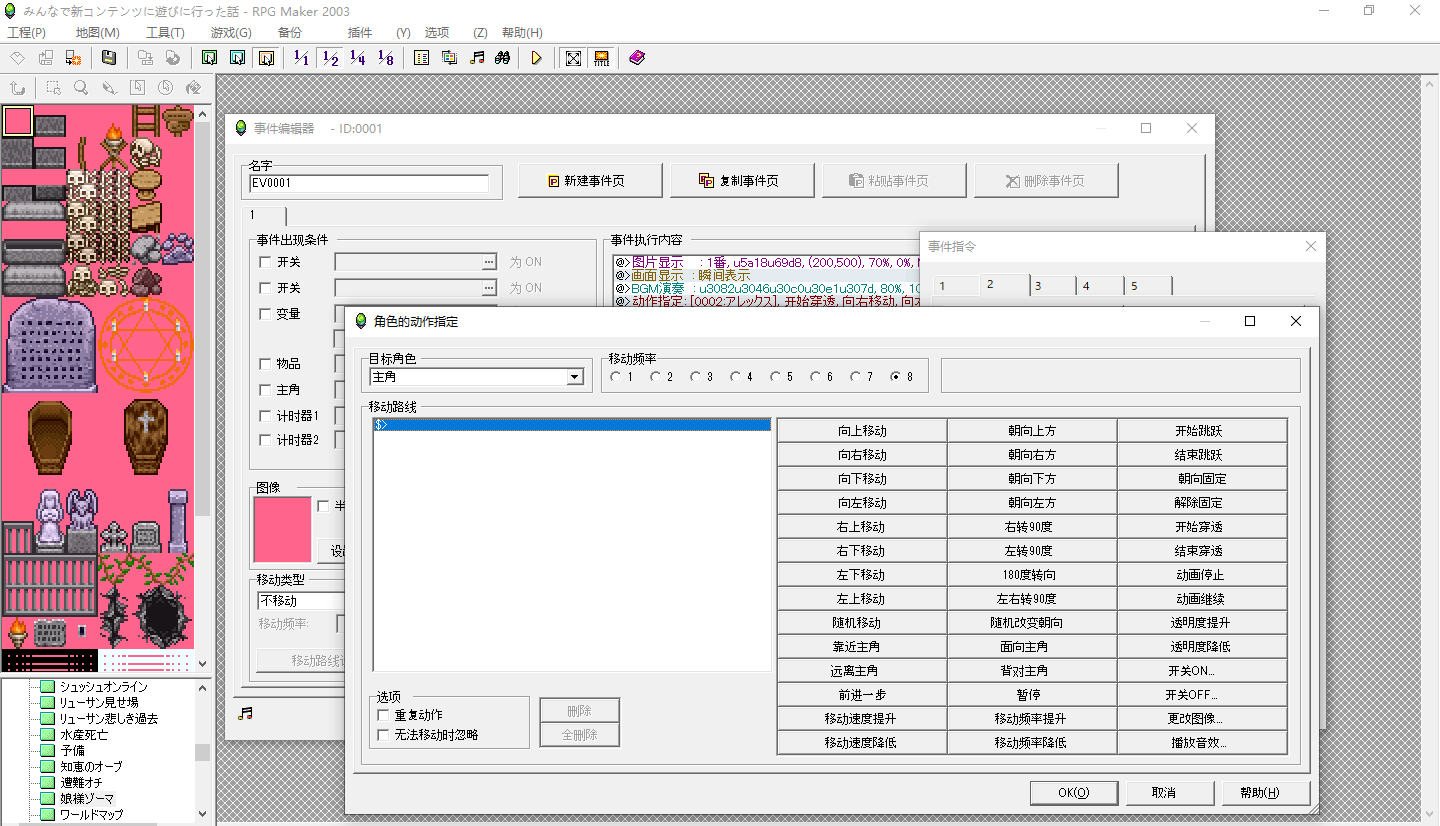Tick the 计时器1 condition checkbox

(265, 416)
